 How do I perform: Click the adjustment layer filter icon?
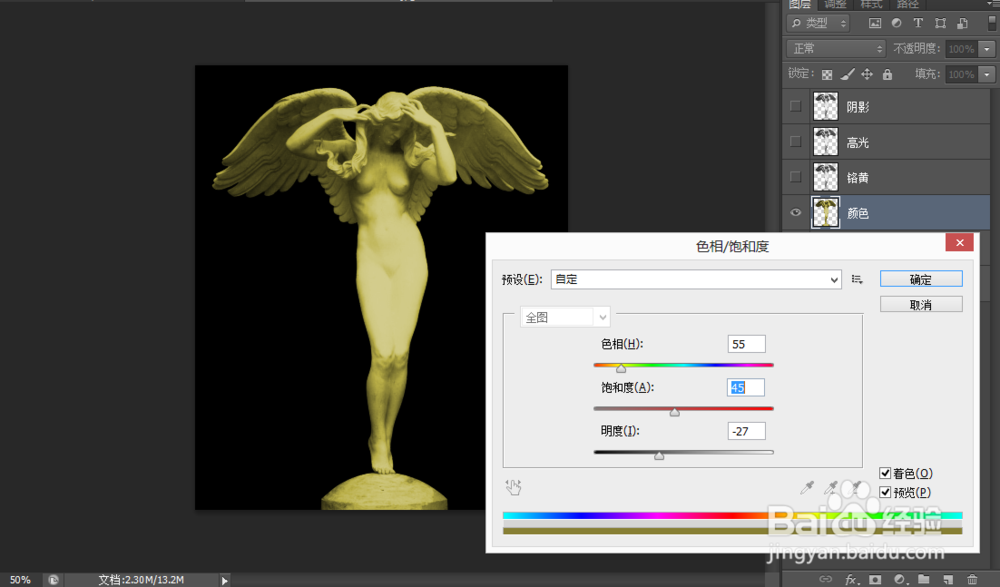(x=897, y=23)
